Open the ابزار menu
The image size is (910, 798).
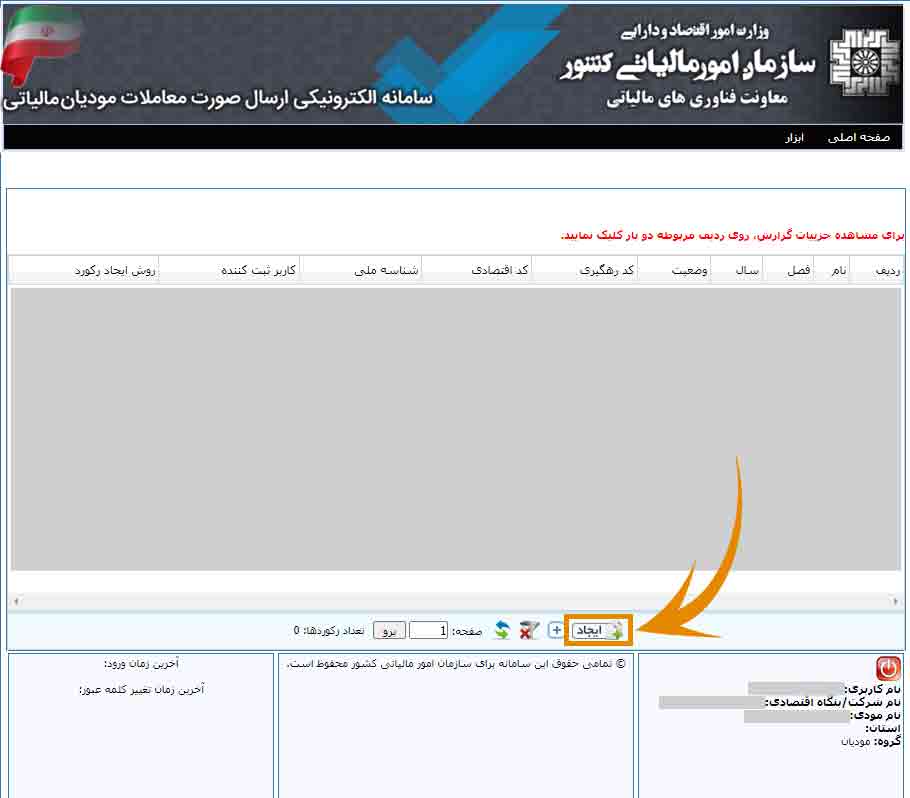794,138
